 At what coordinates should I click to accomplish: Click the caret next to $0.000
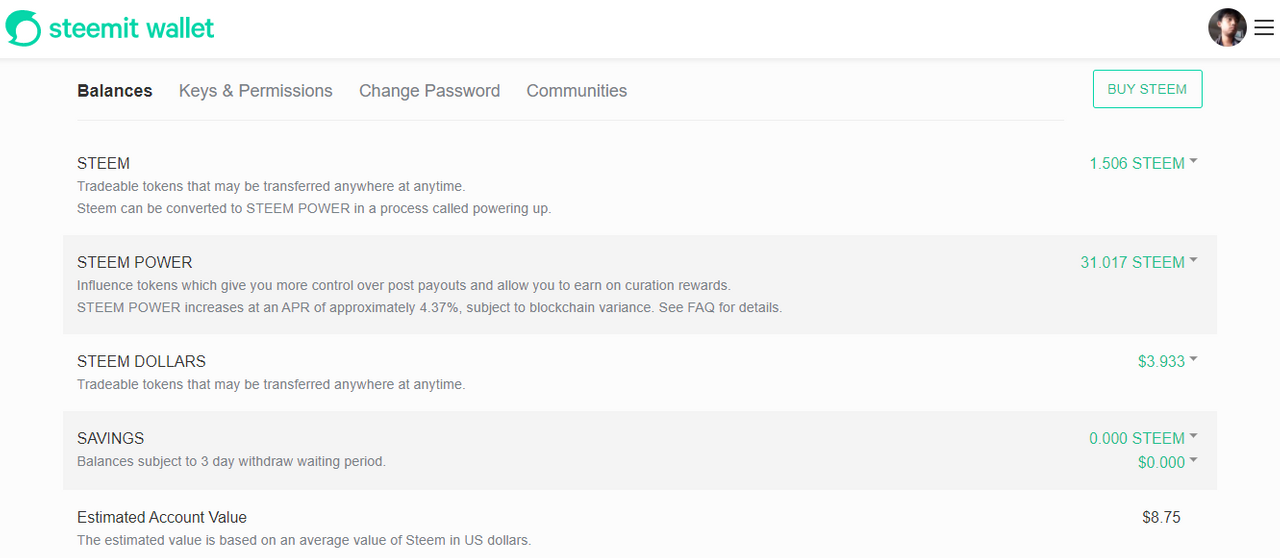1194,460
